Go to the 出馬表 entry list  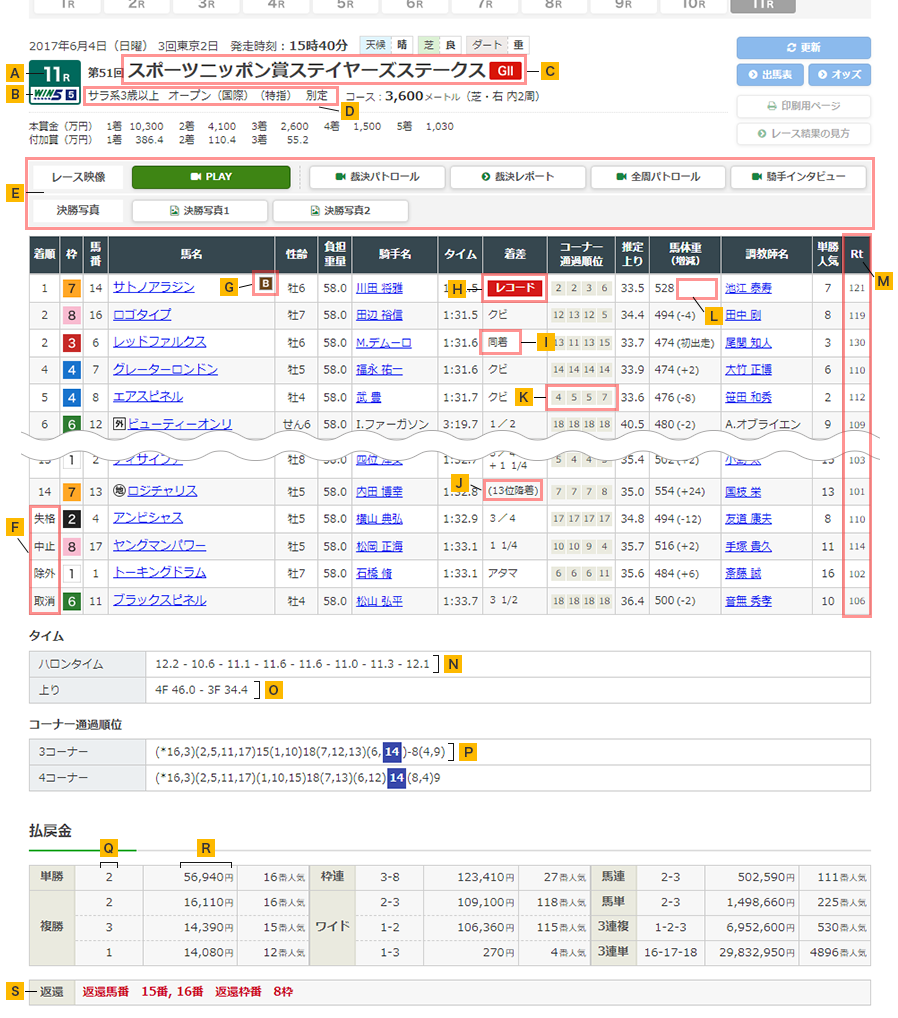(x=769, y=75)
